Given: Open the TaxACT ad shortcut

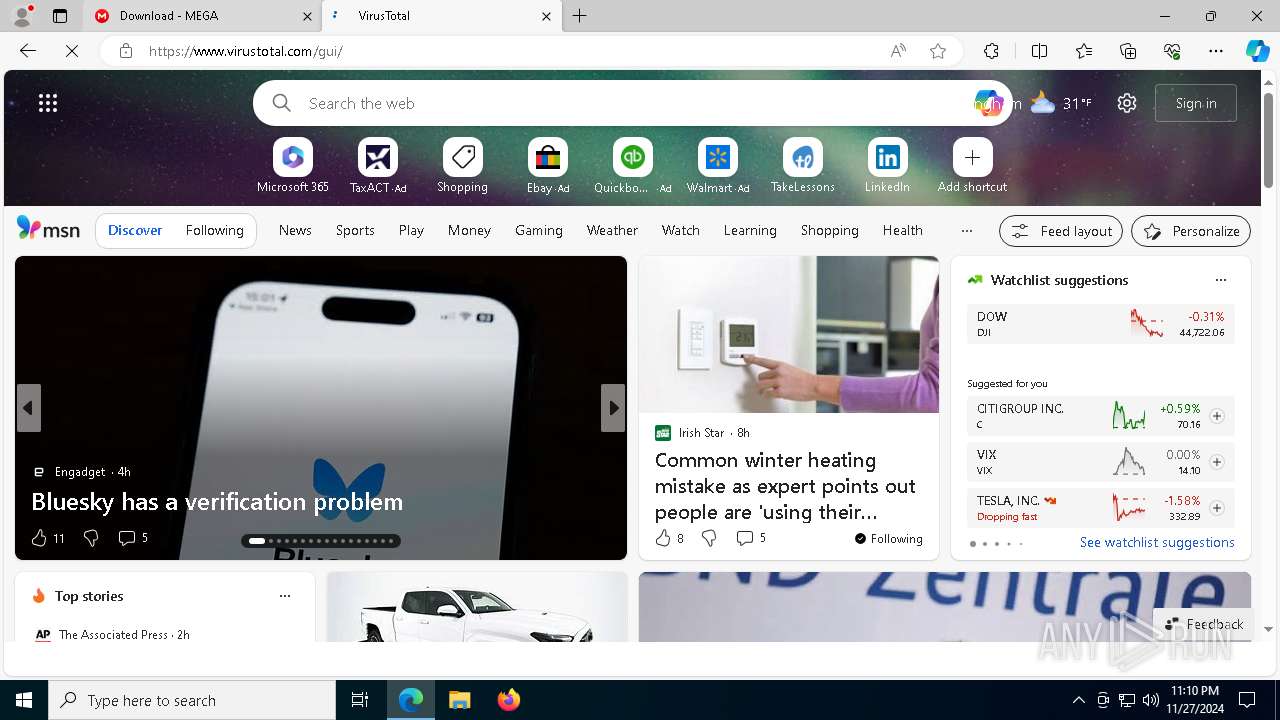Looking at the screenshot, I should (x=378, y=166).
